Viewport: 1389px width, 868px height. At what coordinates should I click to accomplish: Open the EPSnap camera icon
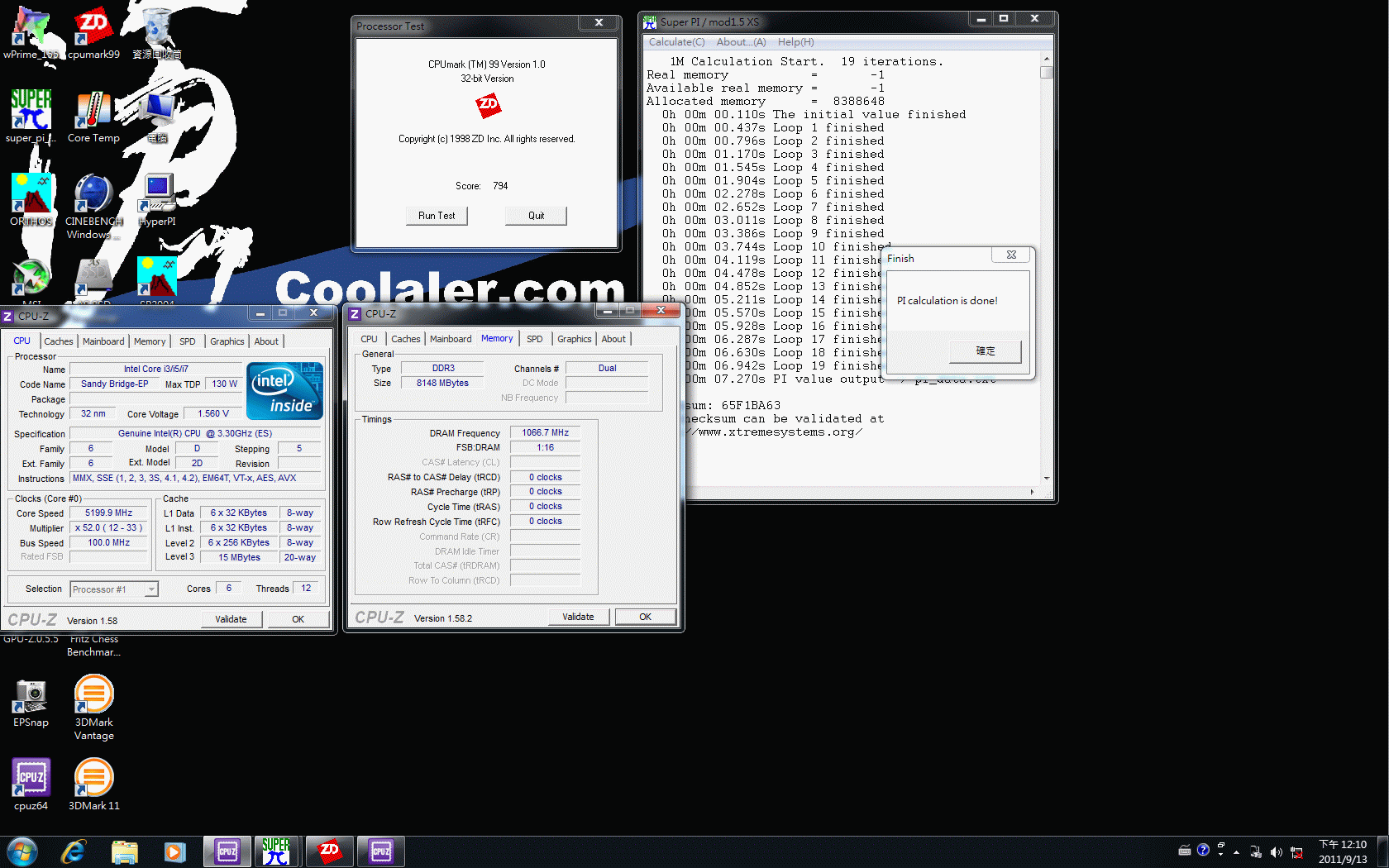coord(31,703)
